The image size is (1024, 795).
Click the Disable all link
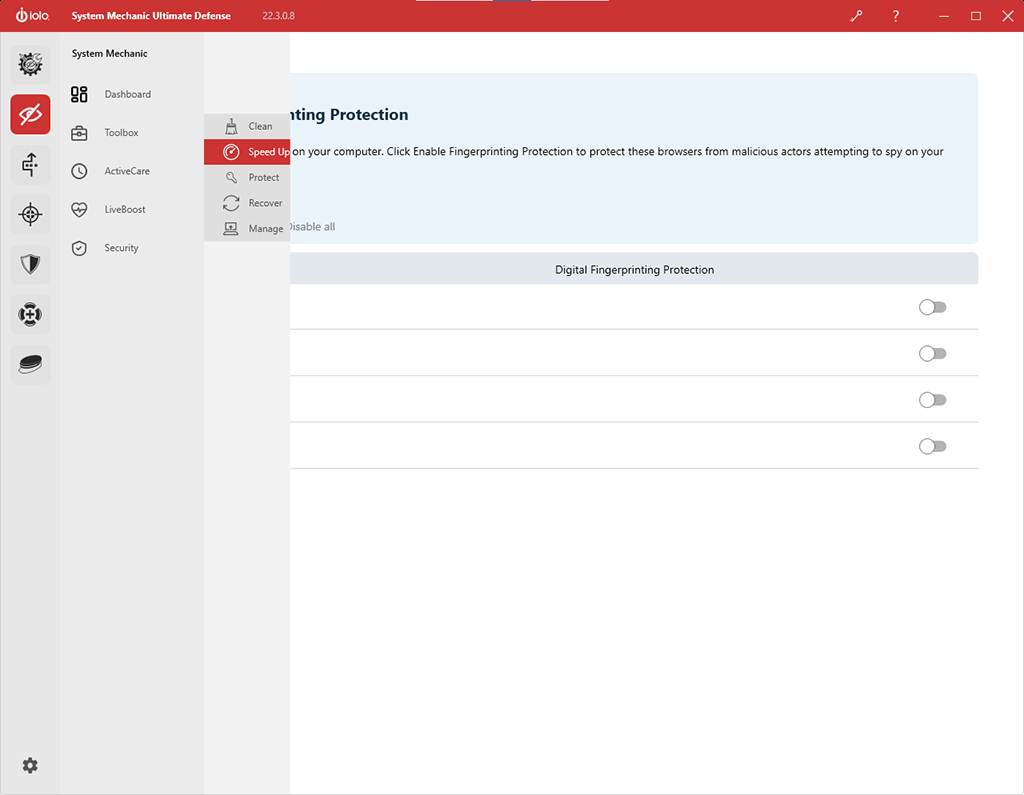click(x=312, y=227)
